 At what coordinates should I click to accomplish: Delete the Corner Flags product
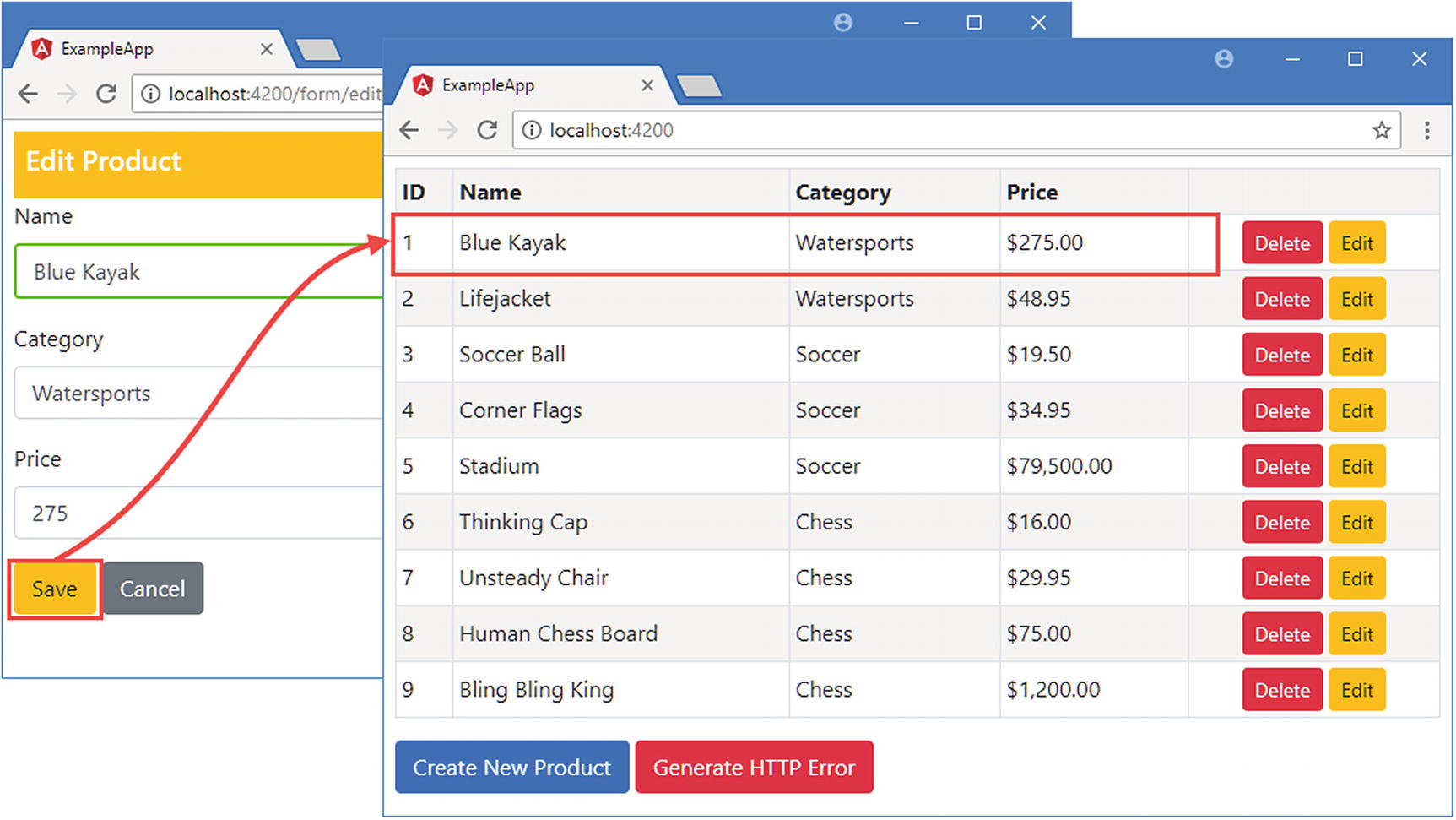click(x=1282, y=410)
